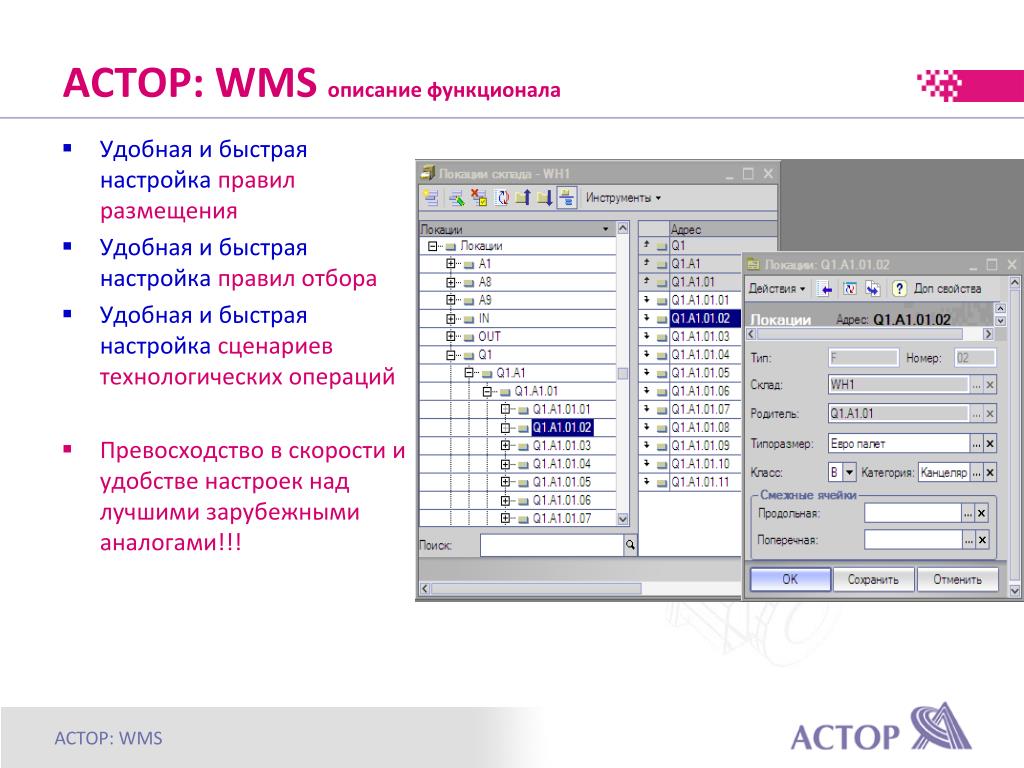Open the selection button for Категория
This screenshot has height=768, width=1024.
click(976, 472)
